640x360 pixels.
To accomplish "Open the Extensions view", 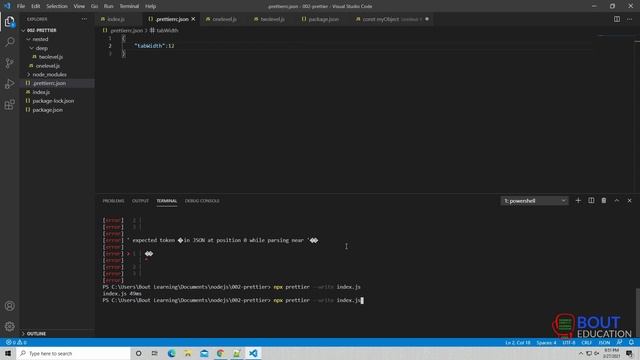I will (9, 104).
